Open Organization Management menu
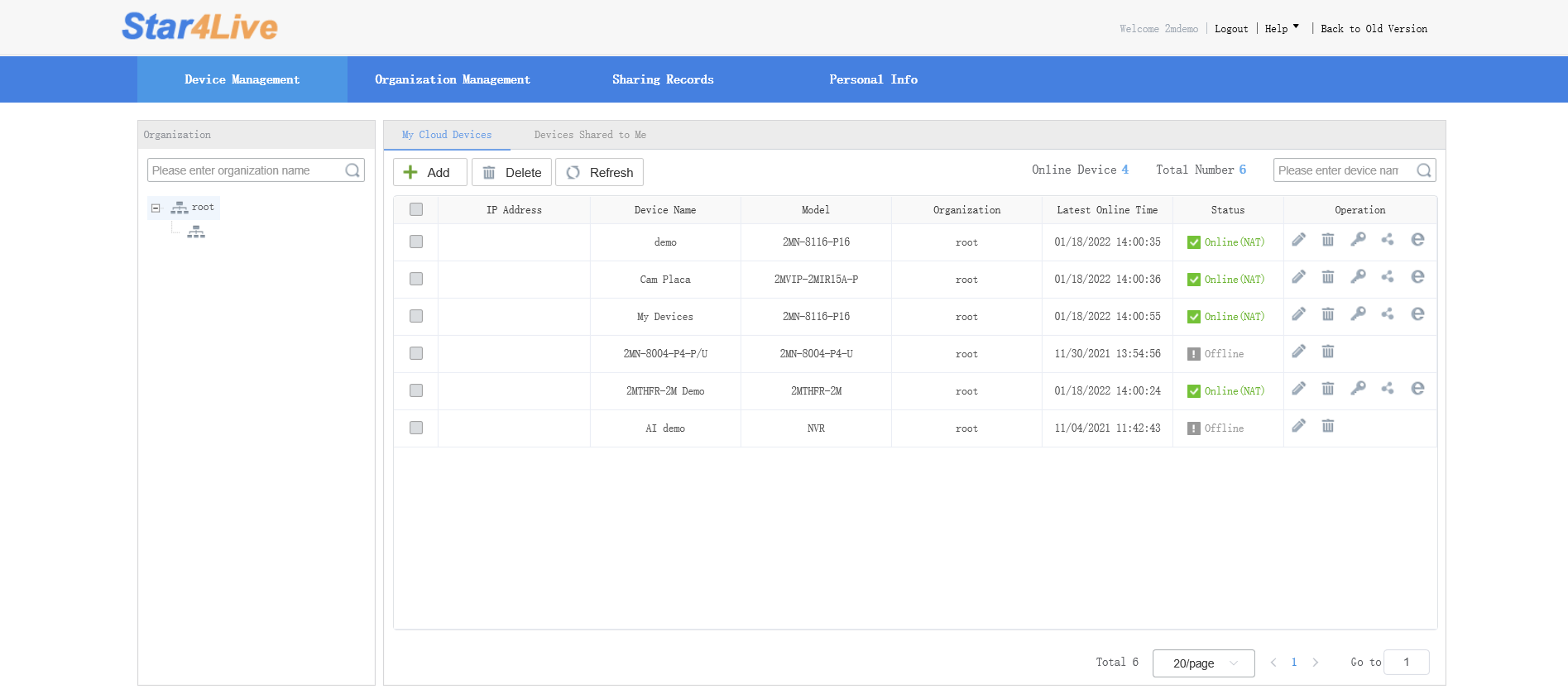 [x=452, y=79]
